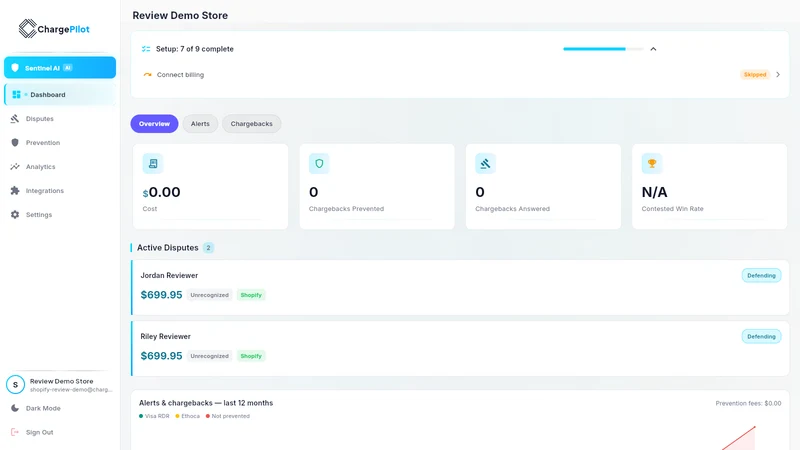Click the 'Setup: 7 of 9 complete' text
Image resolution: width=800 pixels, height=450 pixels.
194,49
